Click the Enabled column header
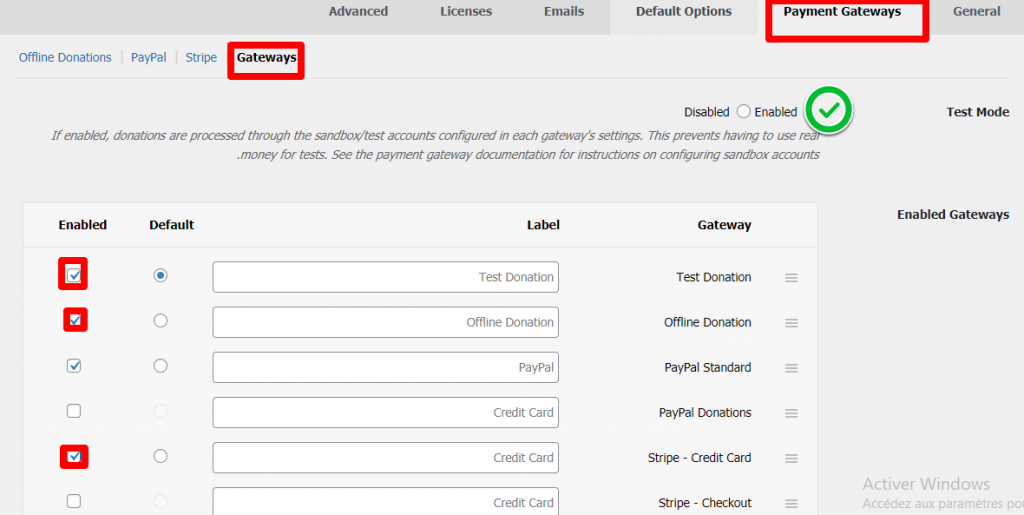Image resolution: width=1024 pixels, height=515 pixels. pos(82,225)
